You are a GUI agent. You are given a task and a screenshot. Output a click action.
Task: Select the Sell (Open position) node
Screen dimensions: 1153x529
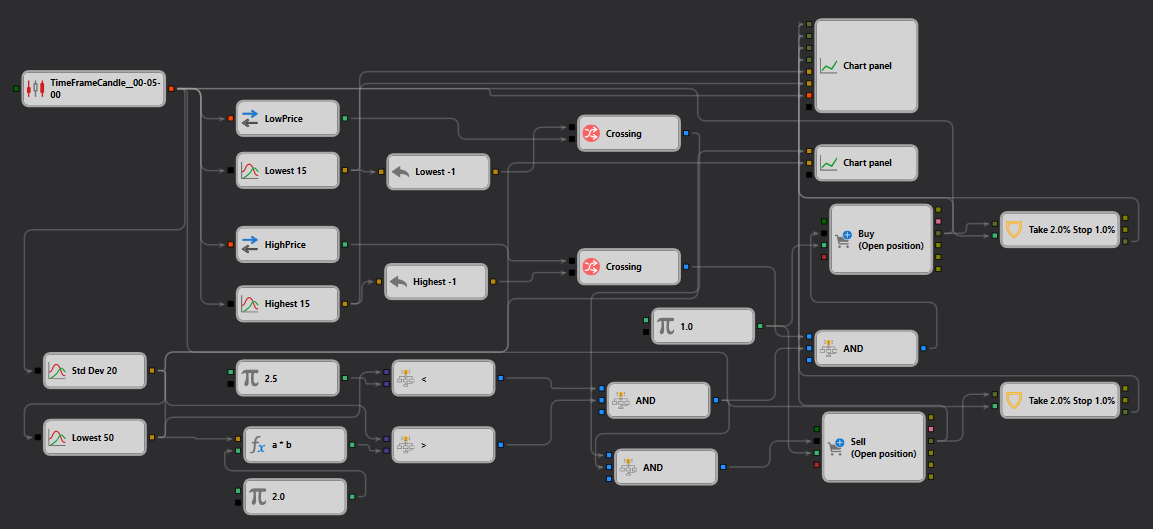coord(873,447)
